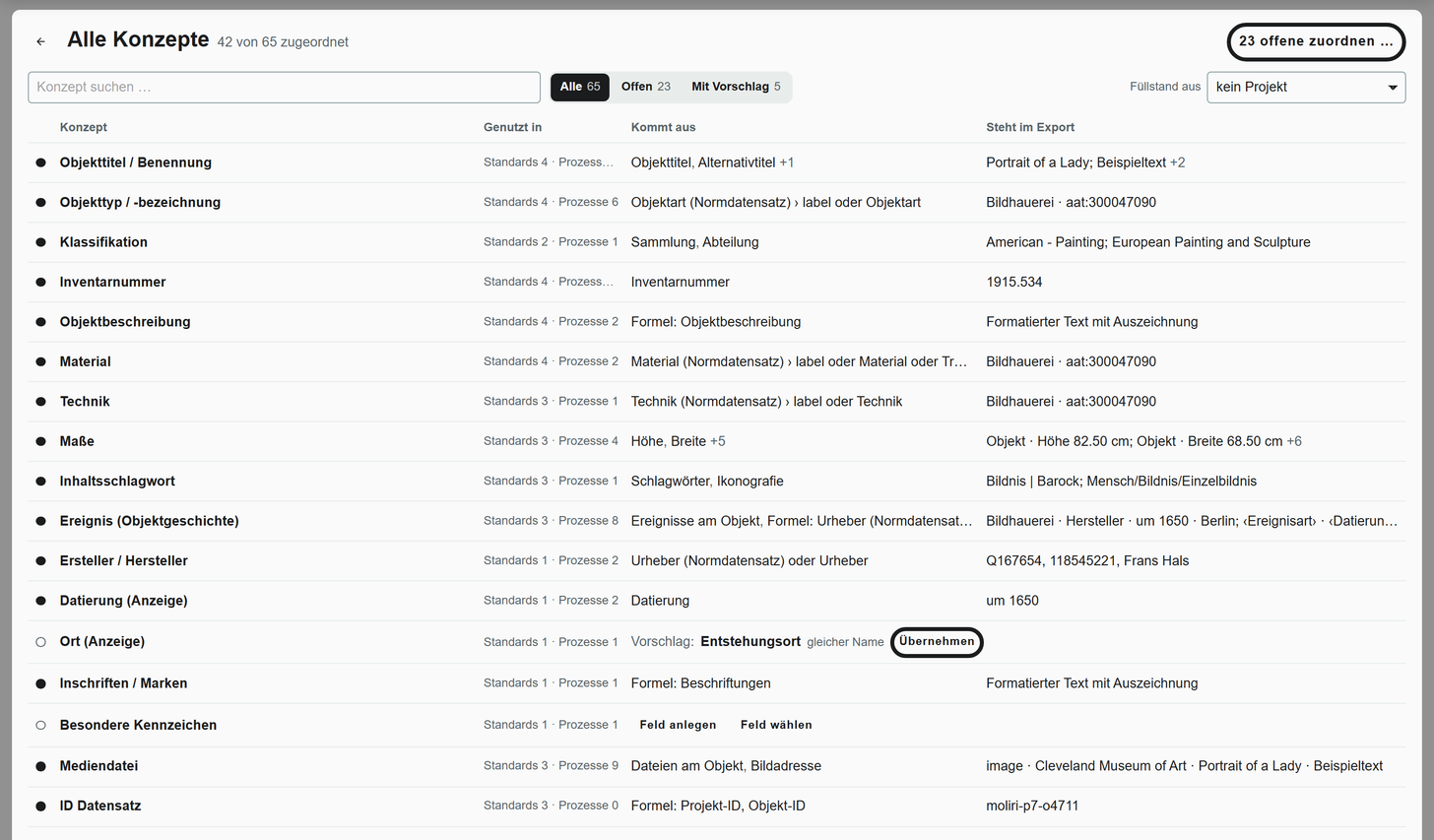
Task: Go back using the left arrow icon
Action: tap(40, 41)
